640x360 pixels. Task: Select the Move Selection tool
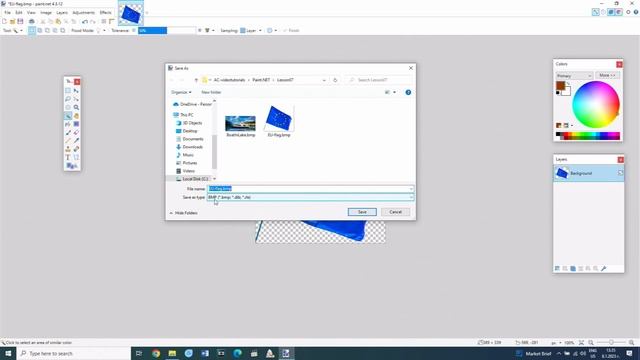(76, 99)
